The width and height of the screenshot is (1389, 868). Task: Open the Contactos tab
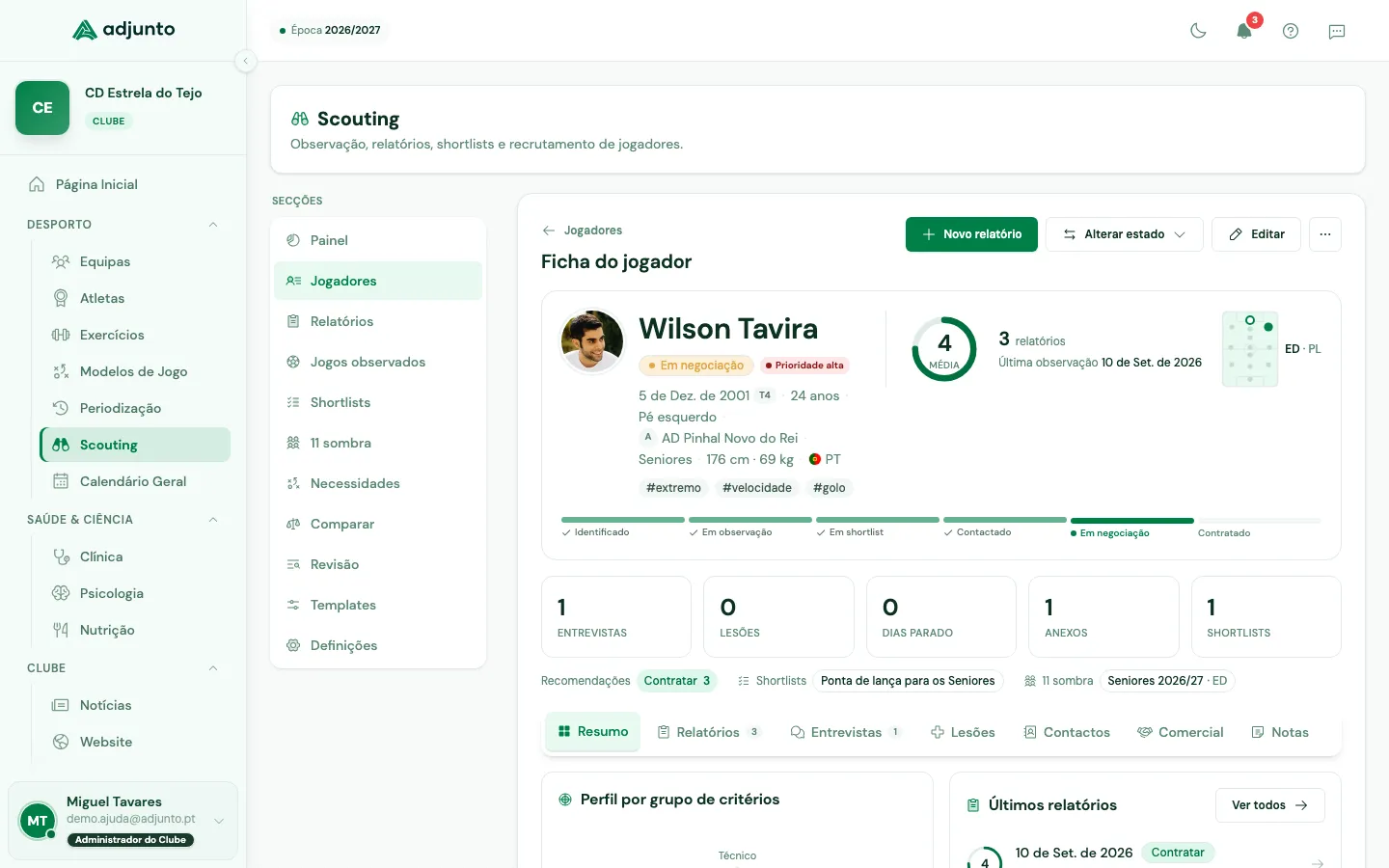[1067, 732]
